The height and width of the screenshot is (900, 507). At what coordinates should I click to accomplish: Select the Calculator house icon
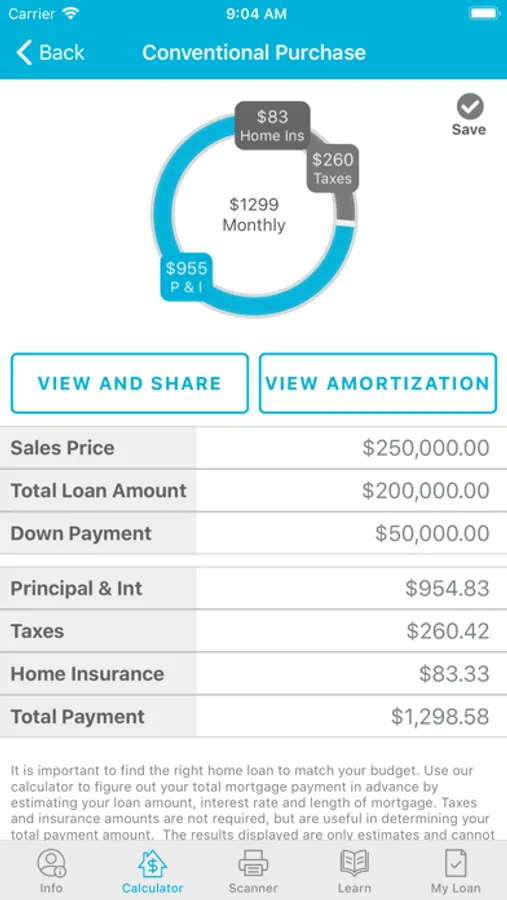pos(152,863)
